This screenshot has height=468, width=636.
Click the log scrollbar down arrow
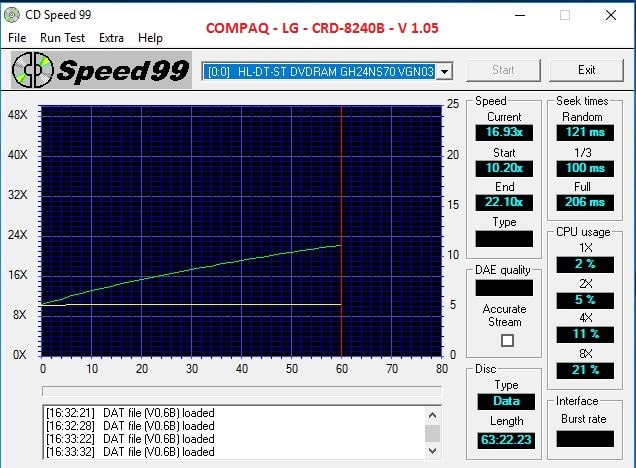[432, 451]
